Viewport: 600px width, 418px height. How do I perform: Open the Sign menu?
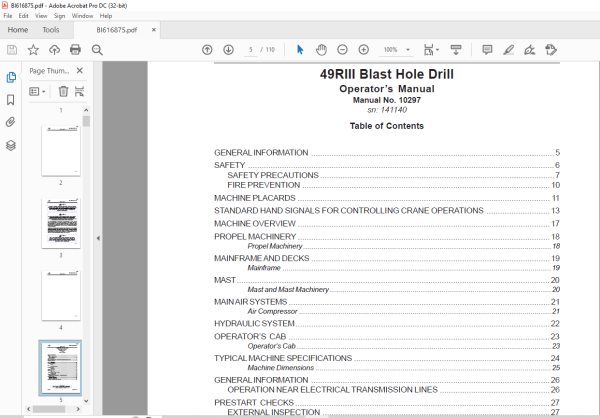click(59, 16)
